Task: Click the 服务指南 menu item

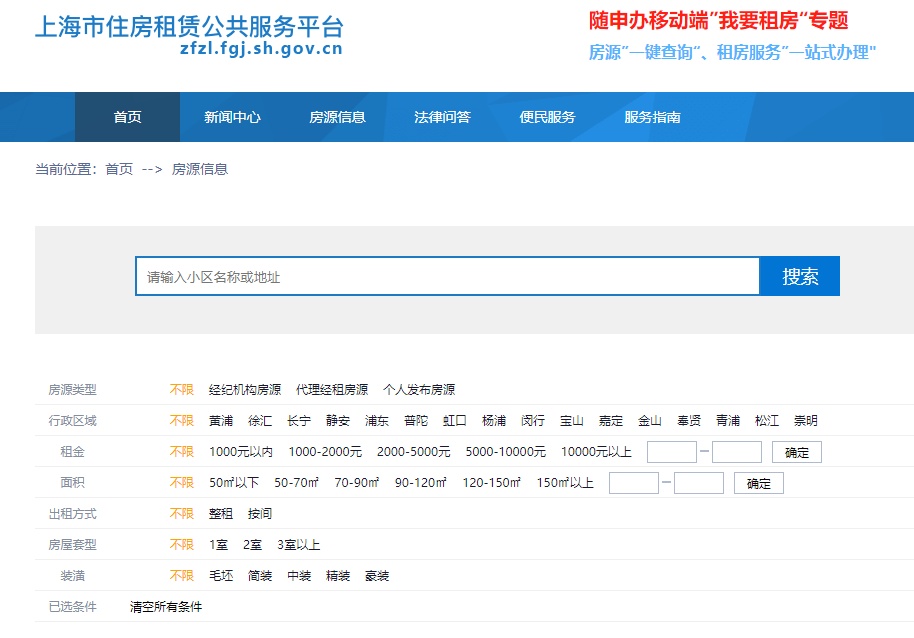Action: click(652, 117)
